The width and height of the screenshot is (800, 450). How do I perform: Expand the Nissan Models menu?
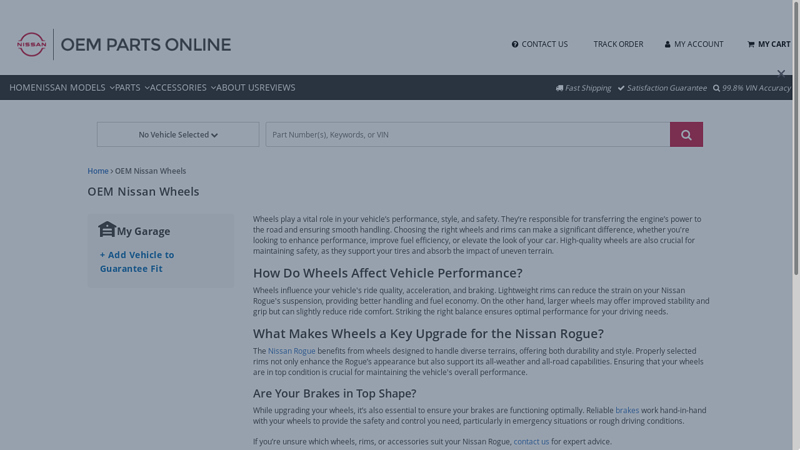point(76,88)
